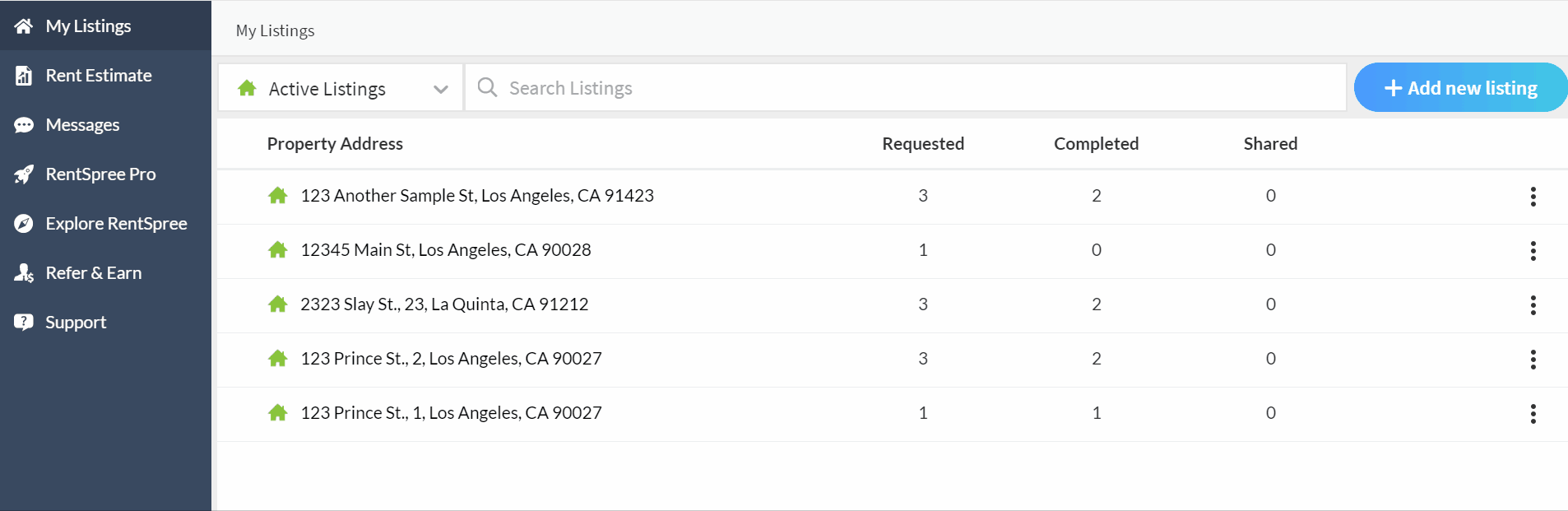This screenshot has height=511, width=1568.
Task: Click the house icon next to 2323 Slay St.
Action: 277,304
